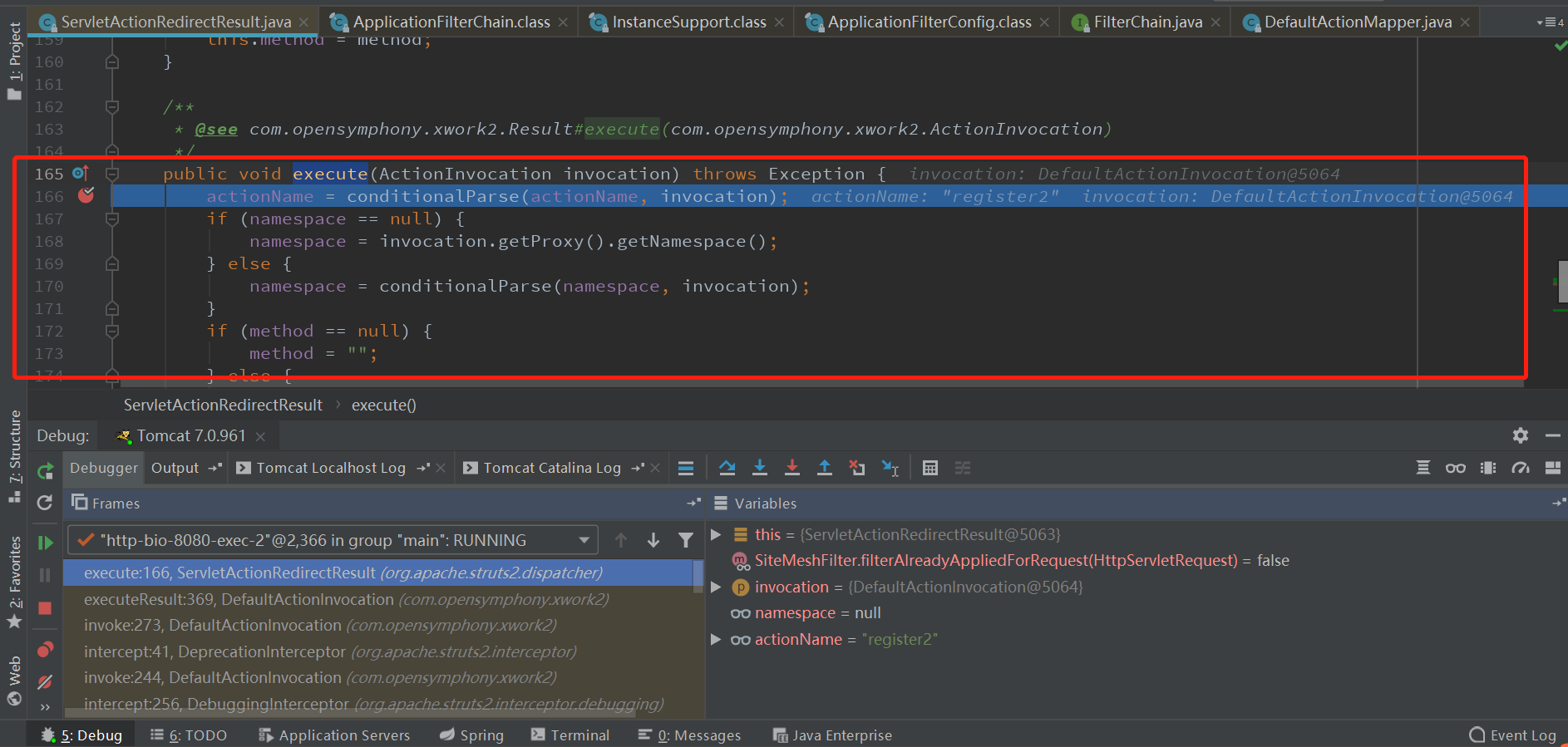Open View Breakpoints double red circle icon
1568x747 pixels.
click(45, 649)
